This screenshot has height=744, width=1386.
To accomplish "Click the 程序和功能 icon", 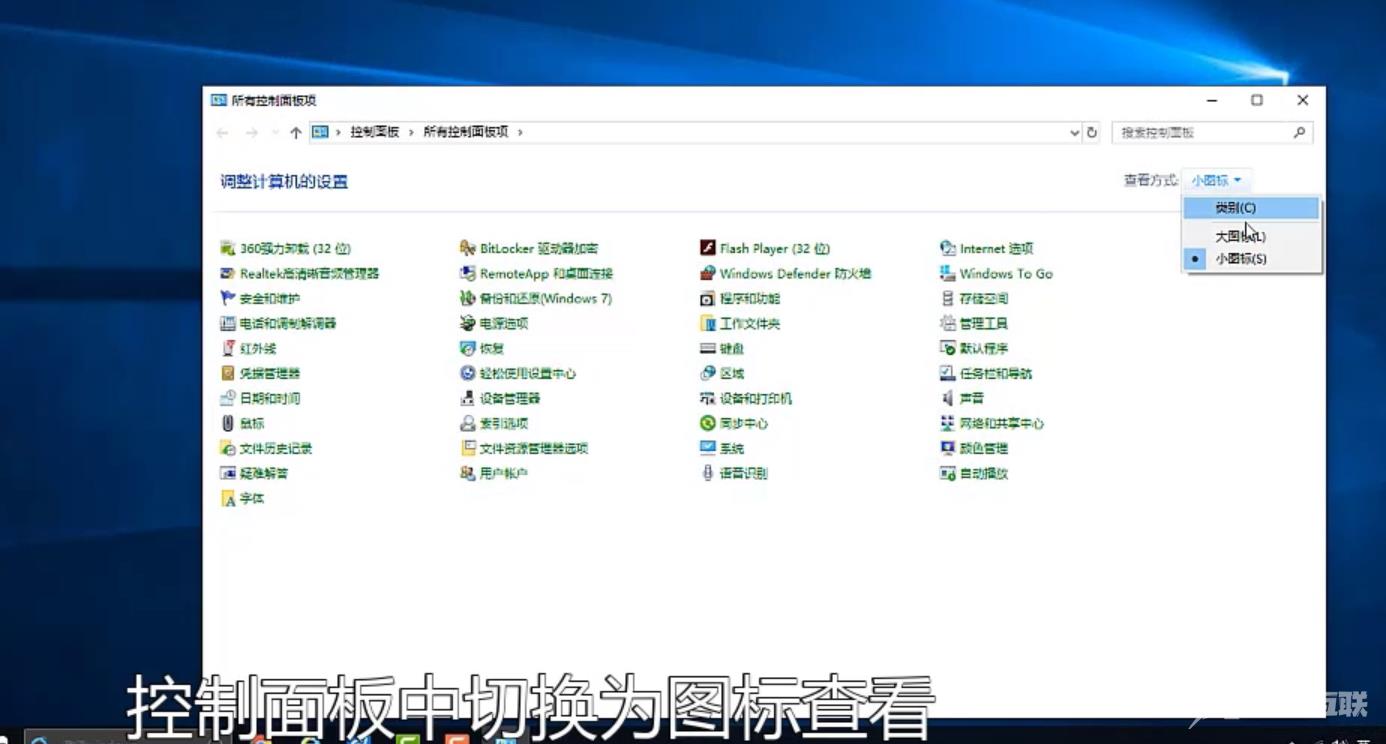I will pyautogui.click(x=707, y=298).
